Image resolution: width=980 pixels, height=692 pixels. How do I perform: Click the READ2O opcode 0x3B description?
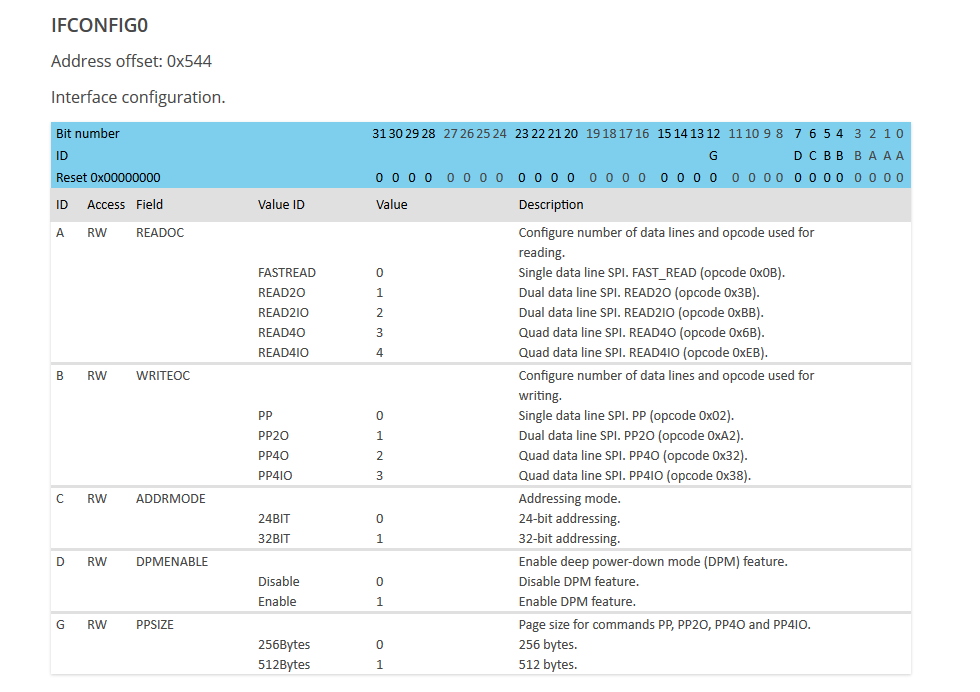click(x=639, y=293)
